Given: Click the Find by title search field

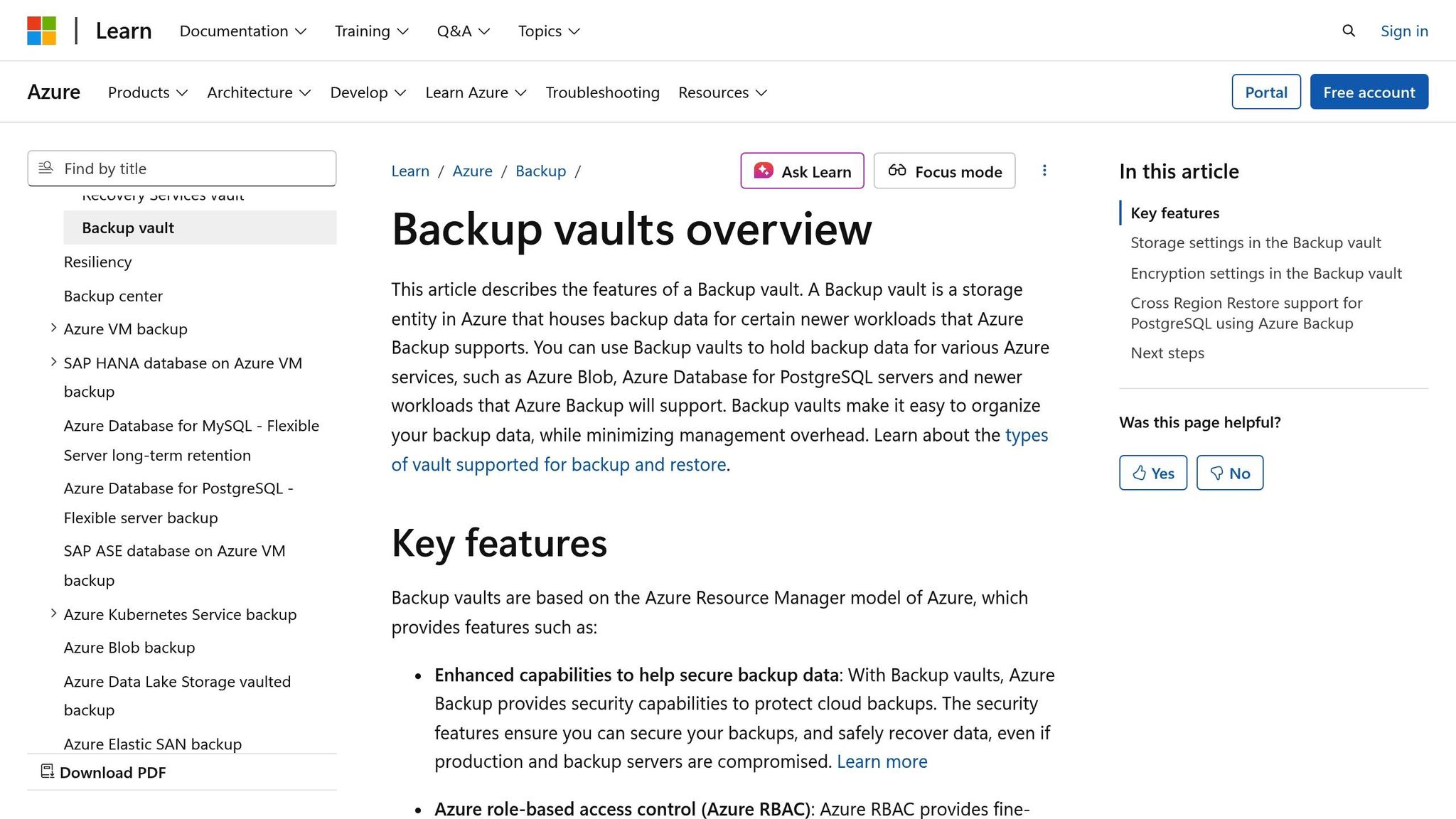Looking at the screenshot, I should (x=181, y=168).
